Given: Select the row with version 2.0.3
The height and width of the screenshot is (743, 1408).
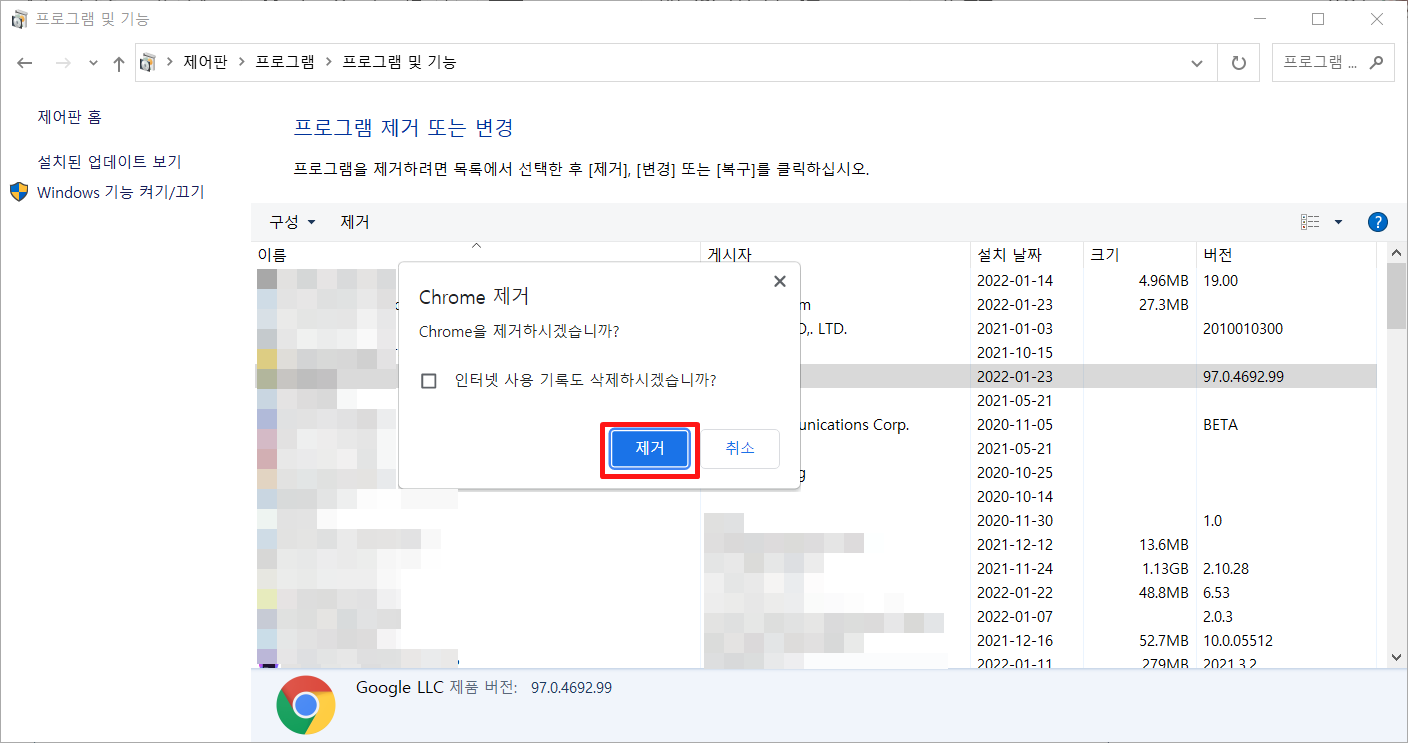Looking at the screenshot, I should (x=814, y=617).
